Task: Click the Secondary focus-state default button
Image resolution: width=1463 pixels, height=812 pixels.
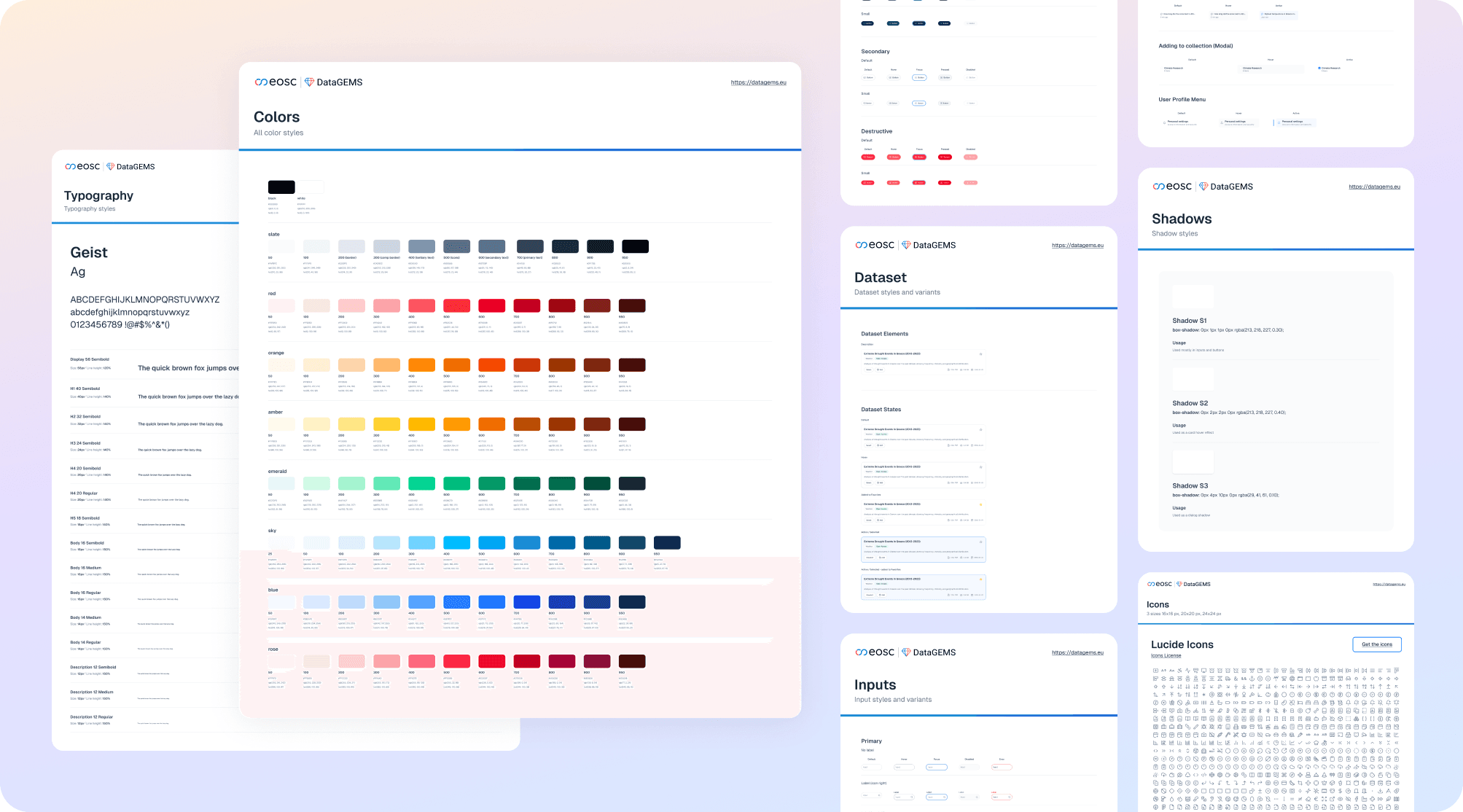Action: coord(919,77)
